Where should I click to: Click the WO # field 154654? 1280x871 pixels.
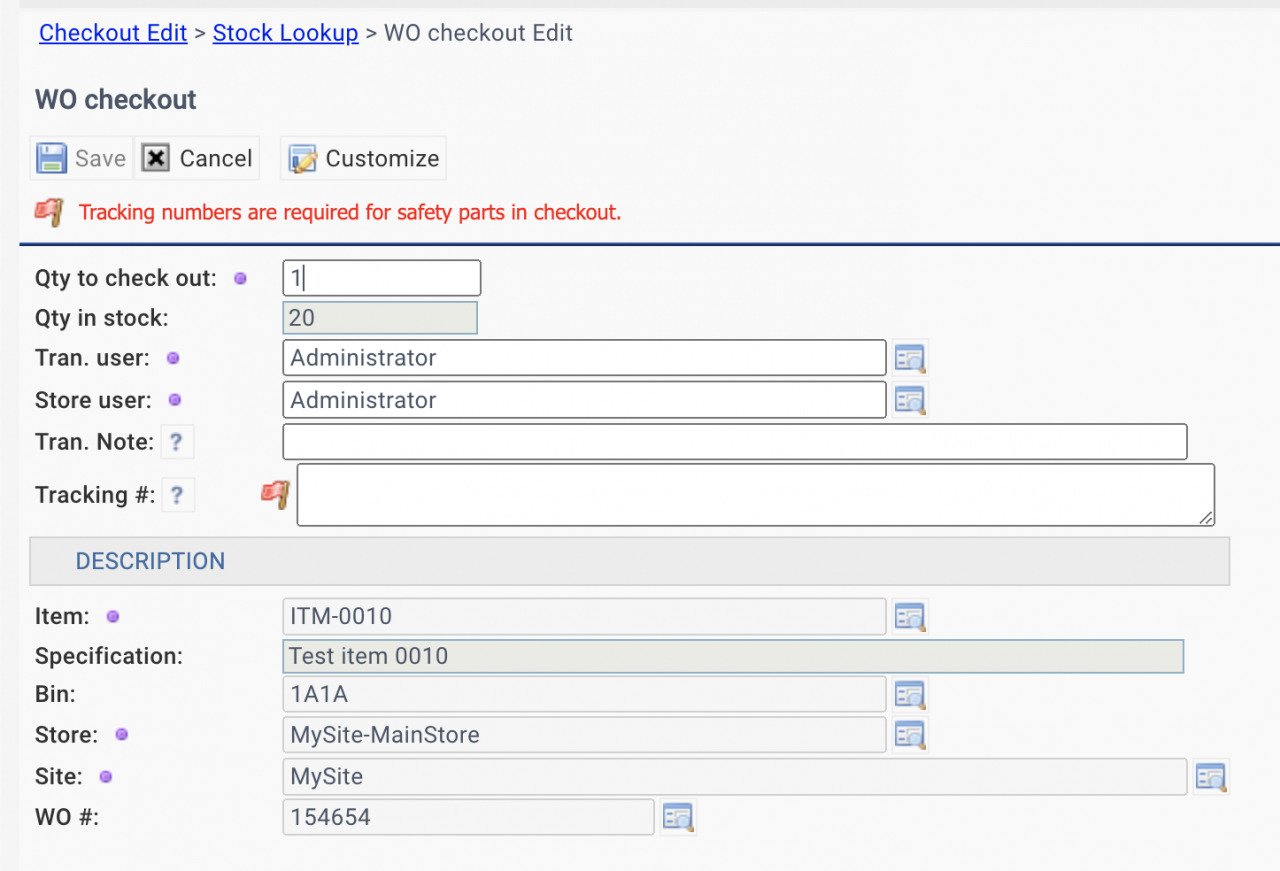point(468,817)
